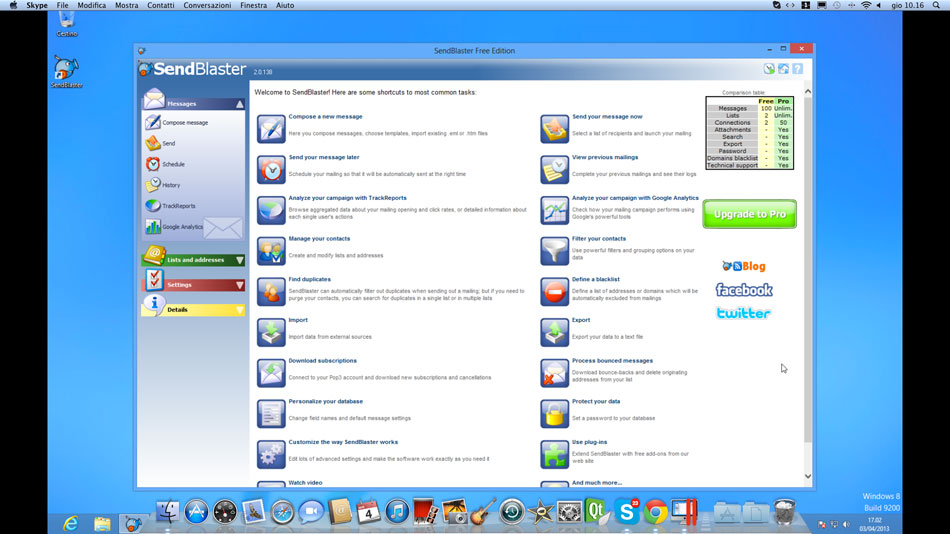
Task: Select Send in the sidebar
Action: (161, 143)
